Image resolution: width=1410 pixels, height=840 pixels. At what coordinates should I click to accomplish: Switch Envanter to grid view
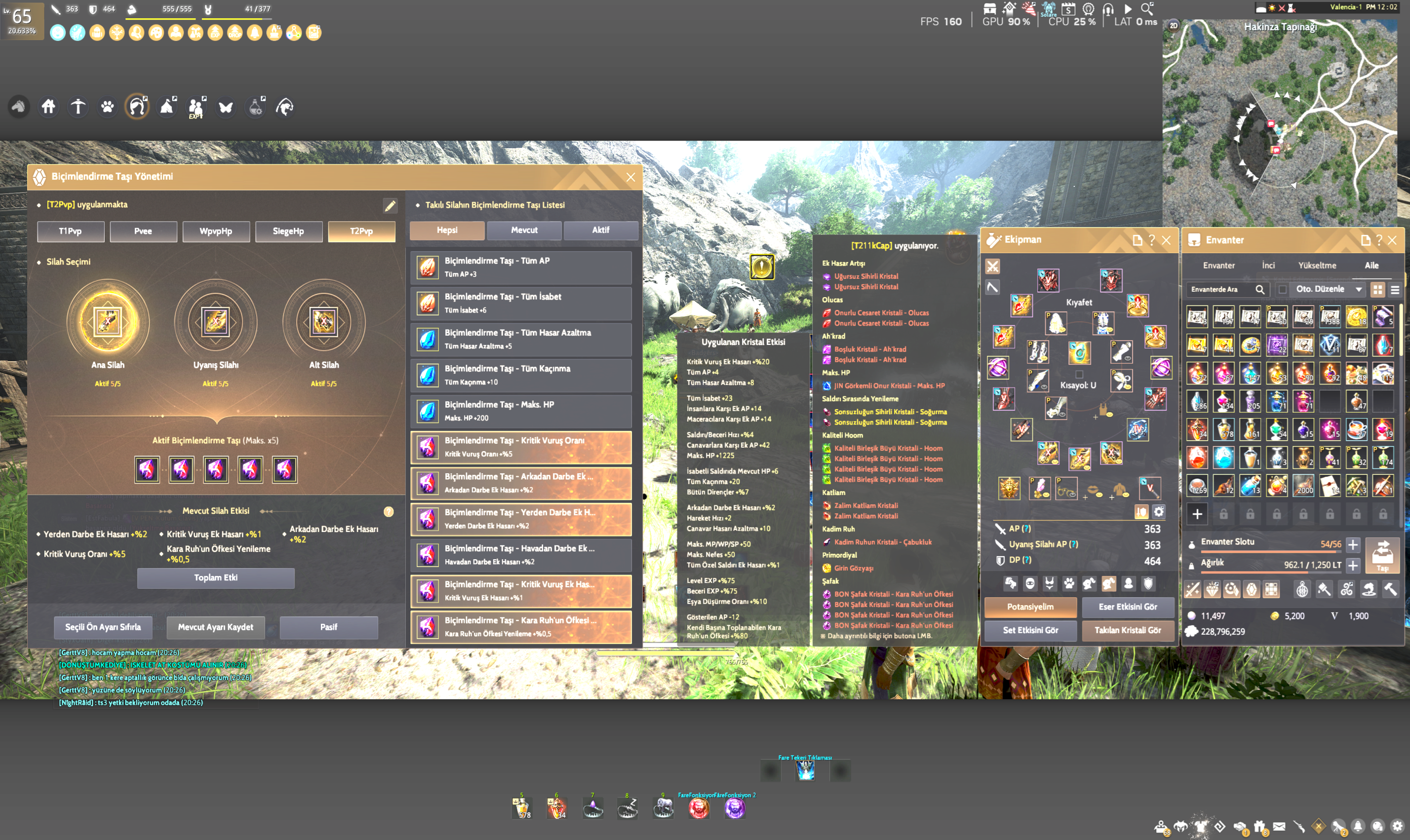coord(1378,290)
